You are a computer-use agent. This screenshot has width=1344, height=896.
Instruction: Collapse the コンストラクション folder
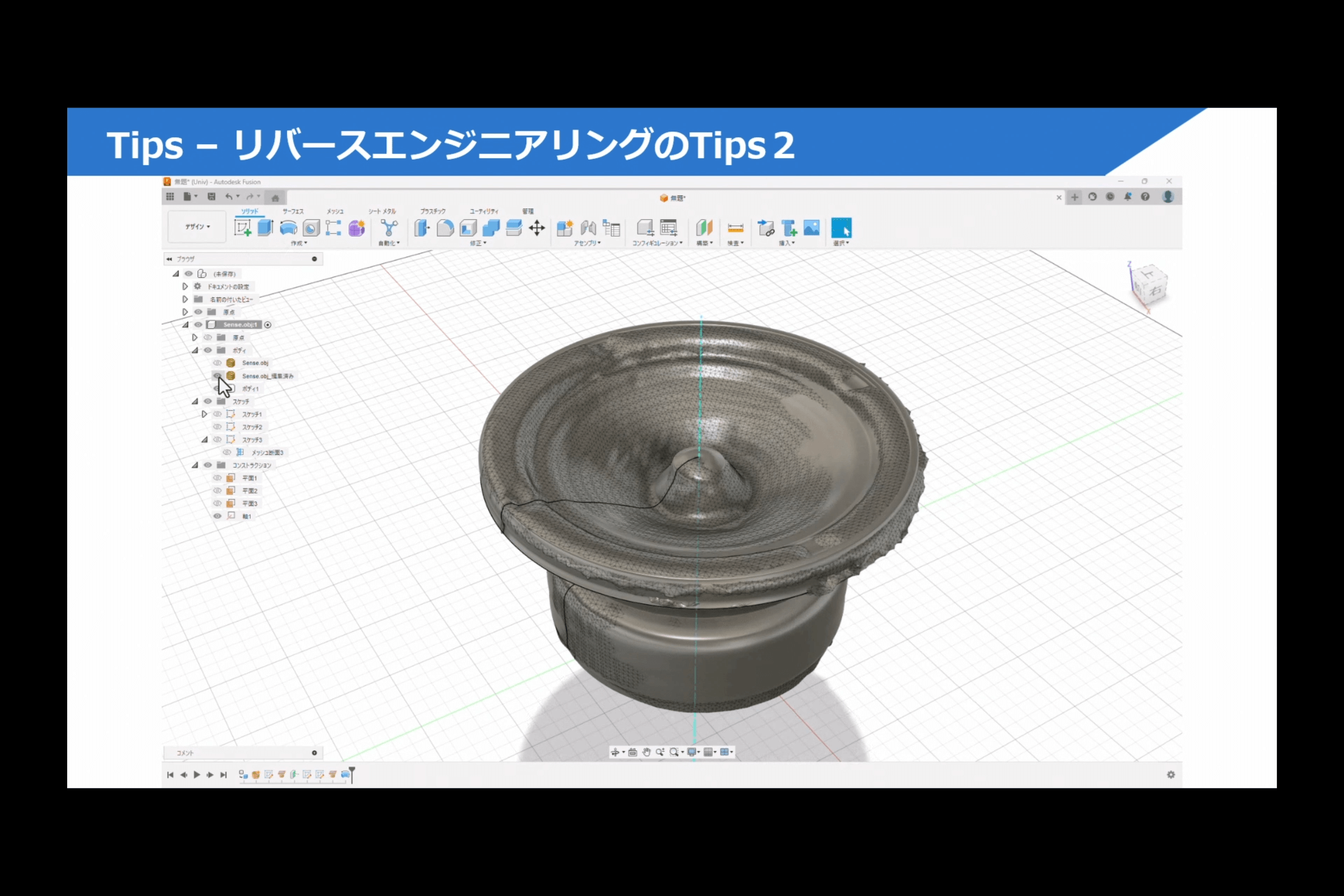(195, 465)
